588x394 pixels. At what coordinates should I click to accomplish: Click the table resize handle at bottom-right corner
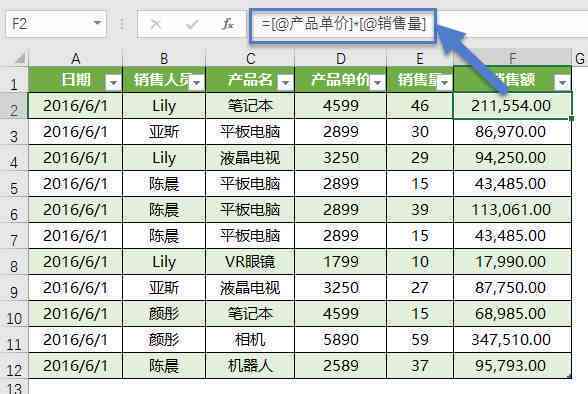(569, 376)
